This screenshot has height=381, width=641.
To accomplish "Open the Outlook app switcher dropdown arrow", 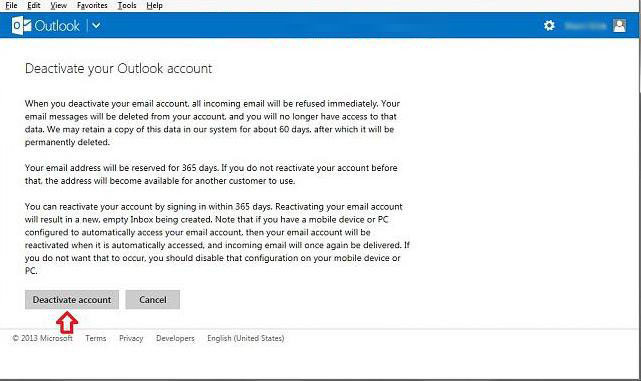I will (x=96, y=26).
